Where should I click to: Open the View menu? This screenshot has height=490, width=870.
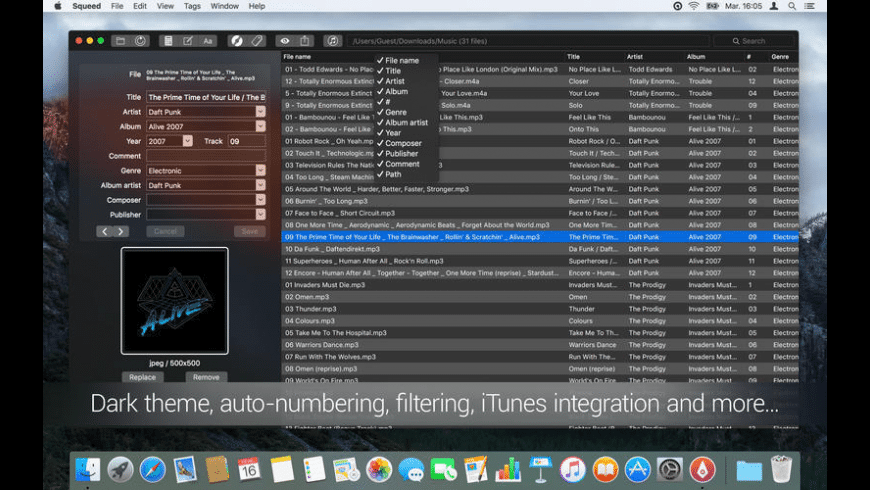tap(165, 6)
